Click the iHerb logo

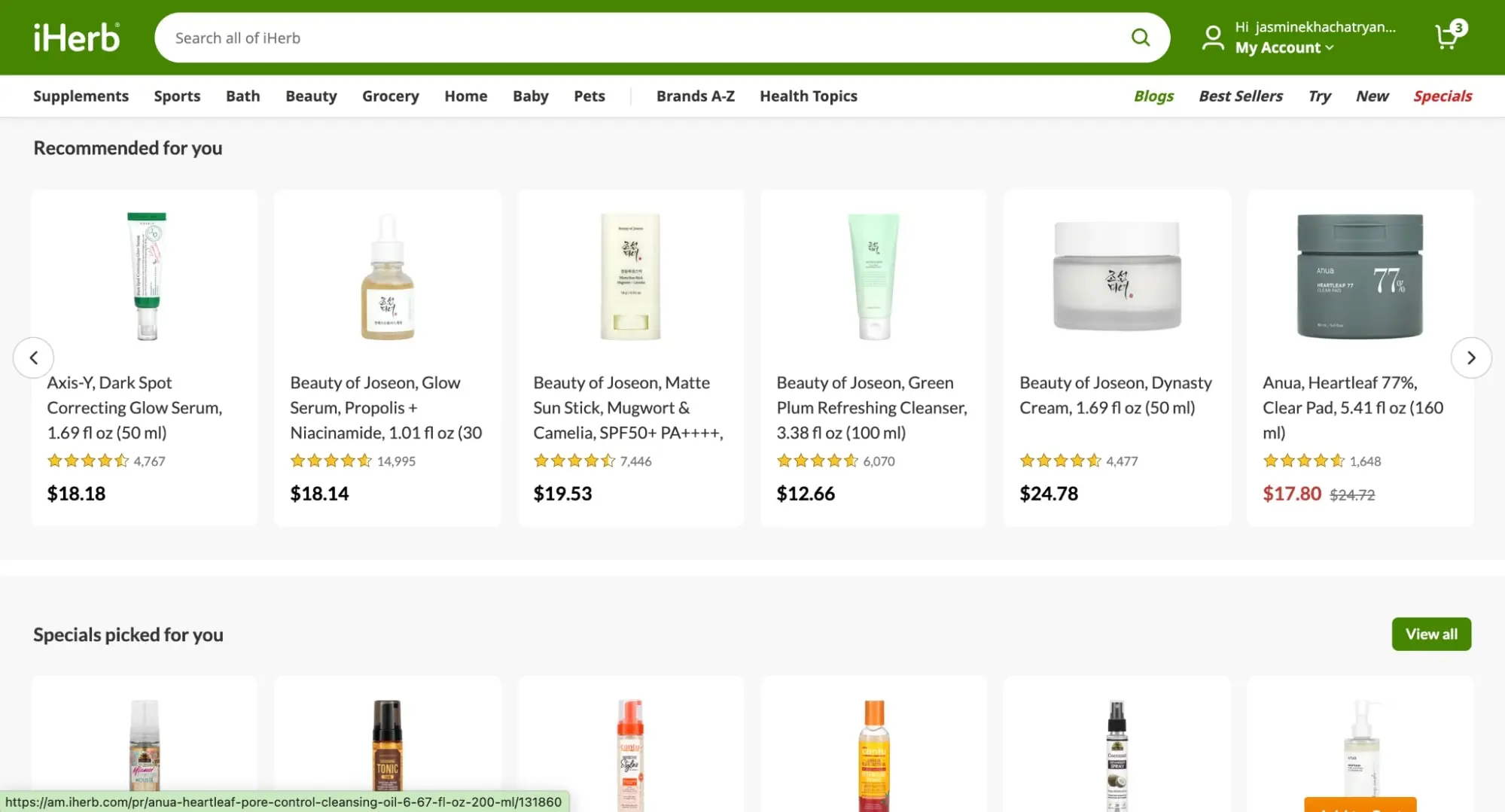77,38
